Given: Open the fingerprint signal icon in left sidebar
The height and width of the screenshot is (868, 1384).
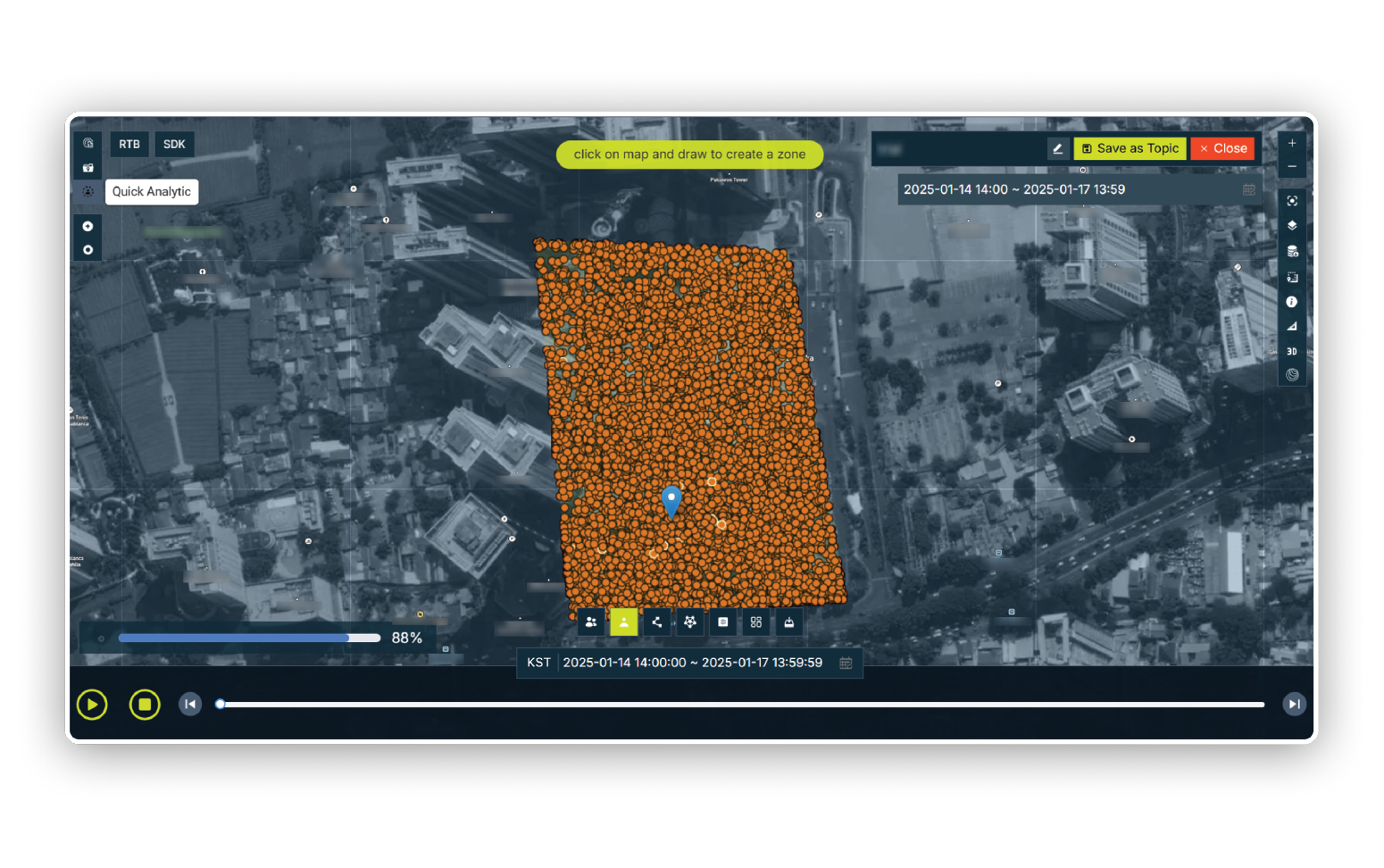Looking at the screenshot, I should (88, 143).
